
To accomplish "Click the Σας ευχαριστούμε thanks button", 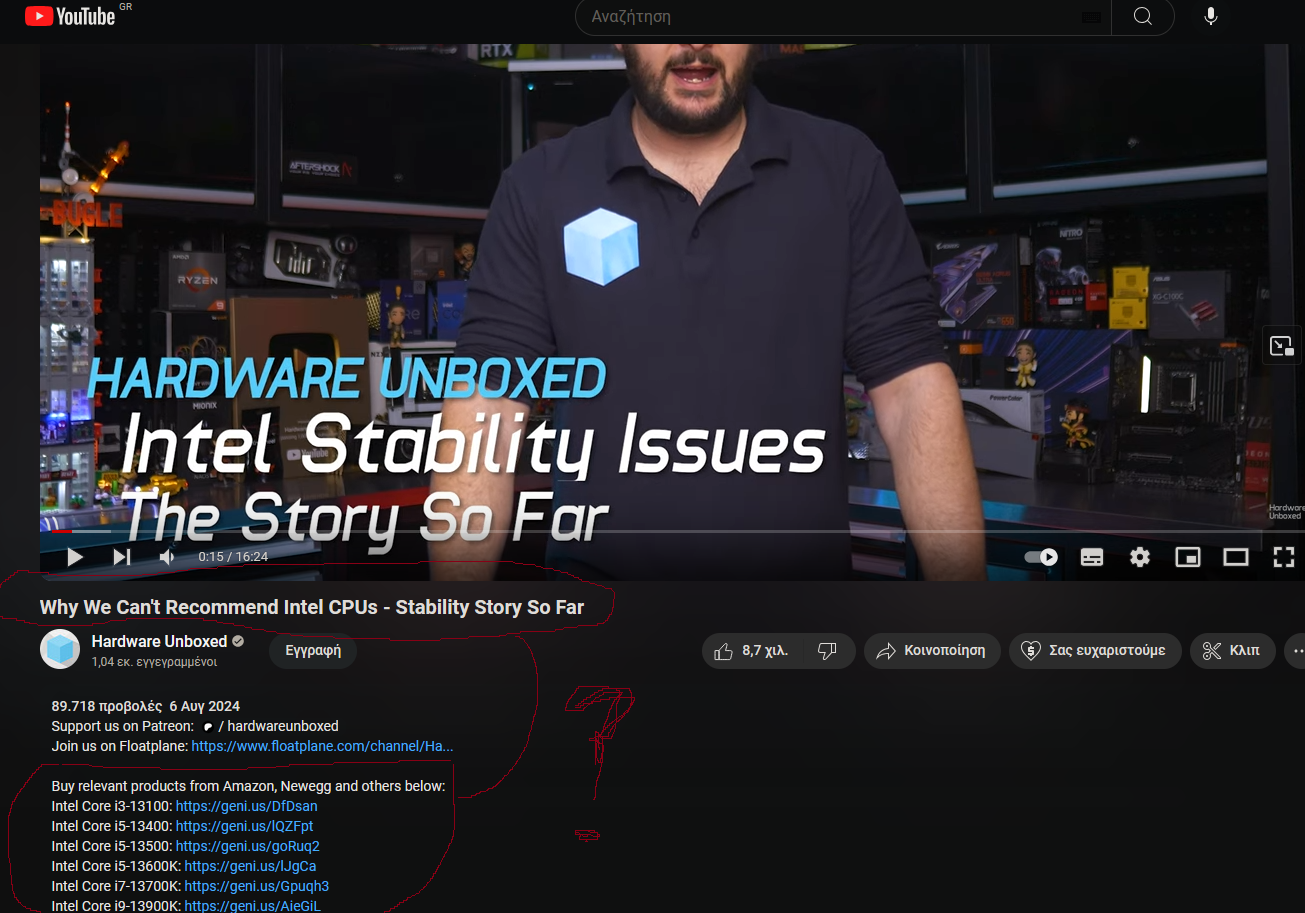I will pyautogui.click(x=1094, y=651).
